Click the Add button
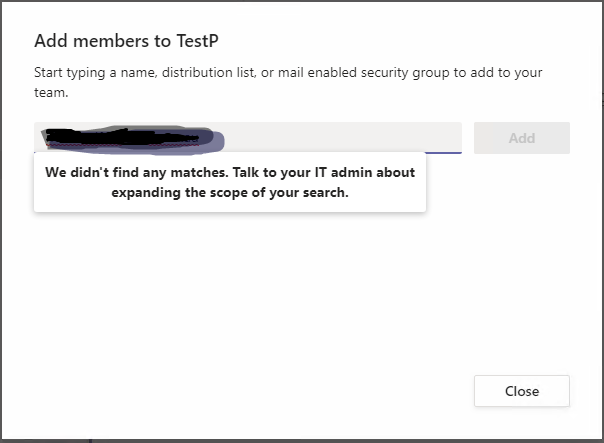The image size is (604, 443). 521,138
